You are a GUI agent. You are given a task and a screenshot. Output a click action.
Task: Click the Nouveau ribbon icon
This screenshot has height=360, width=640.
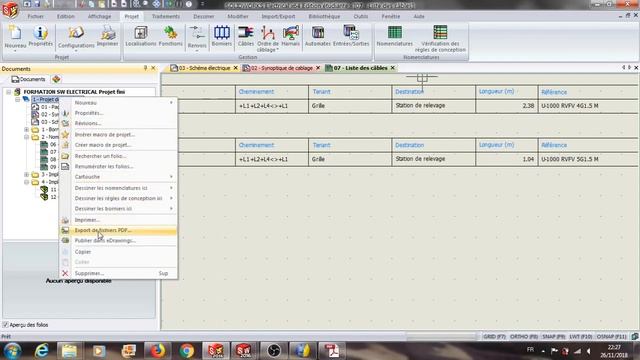(x=15, y=37)
